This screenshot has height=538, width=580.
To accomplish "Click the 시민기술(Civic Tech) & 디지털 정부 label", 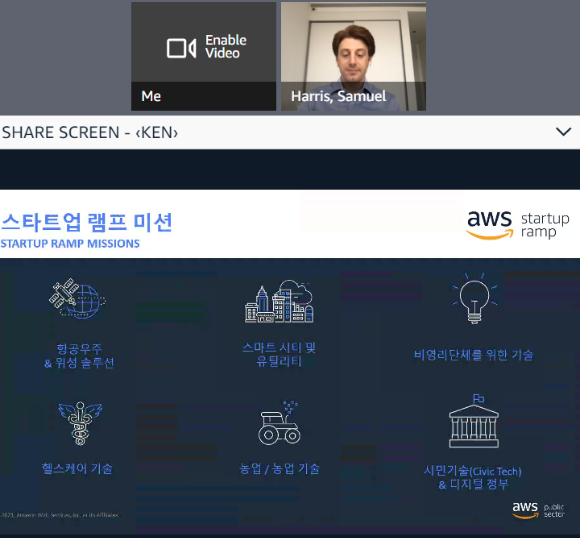I will tap(473, 478).
